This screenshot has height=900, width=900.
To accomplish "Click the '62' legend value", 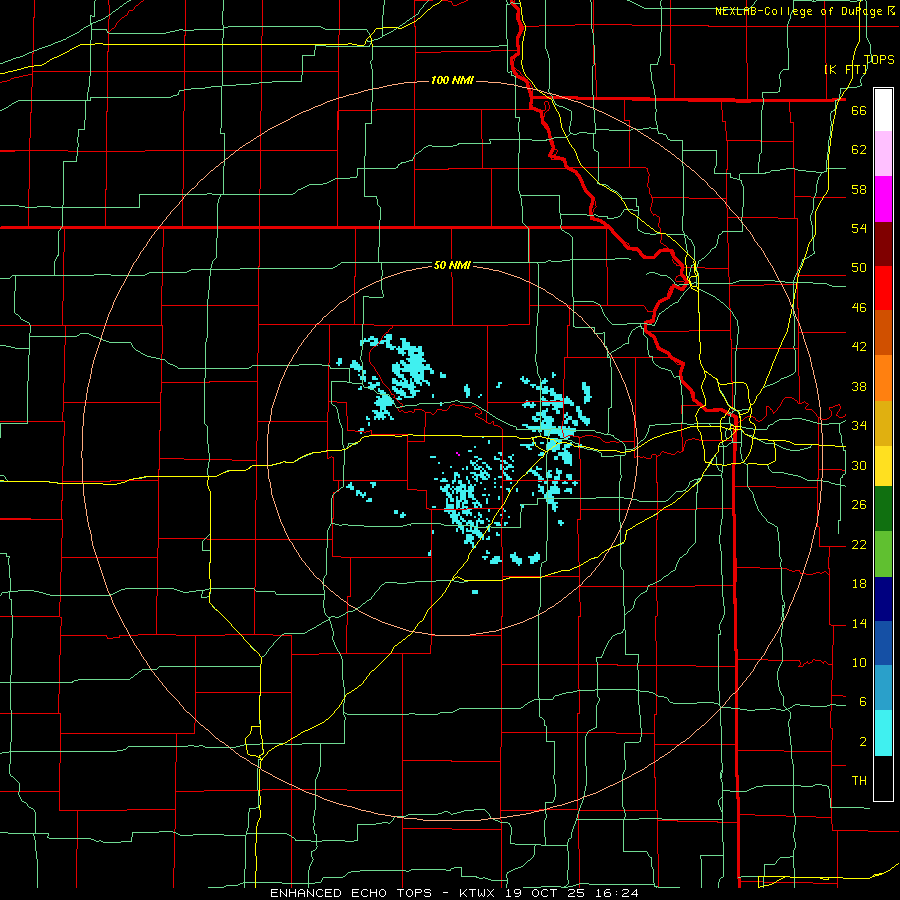I will click(859, 150).
